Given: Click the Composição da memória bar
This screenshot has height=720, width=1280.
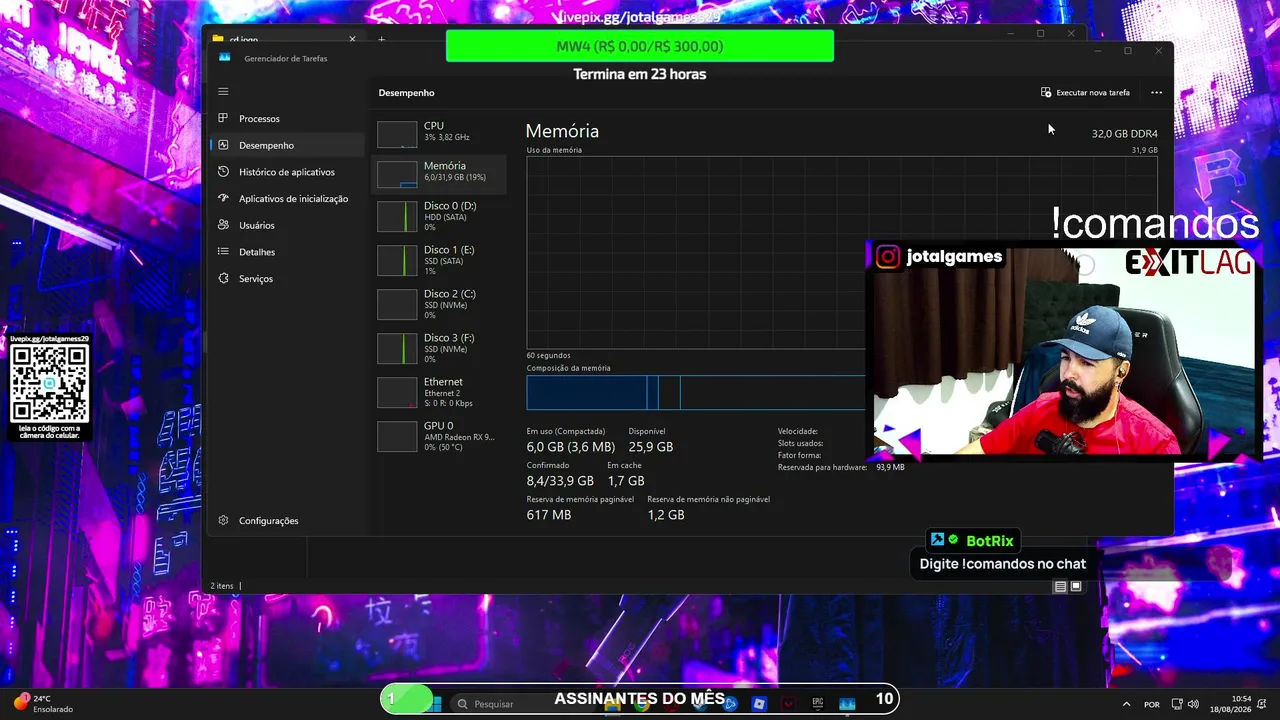Looking at the screenshot, I should [696, 392].
